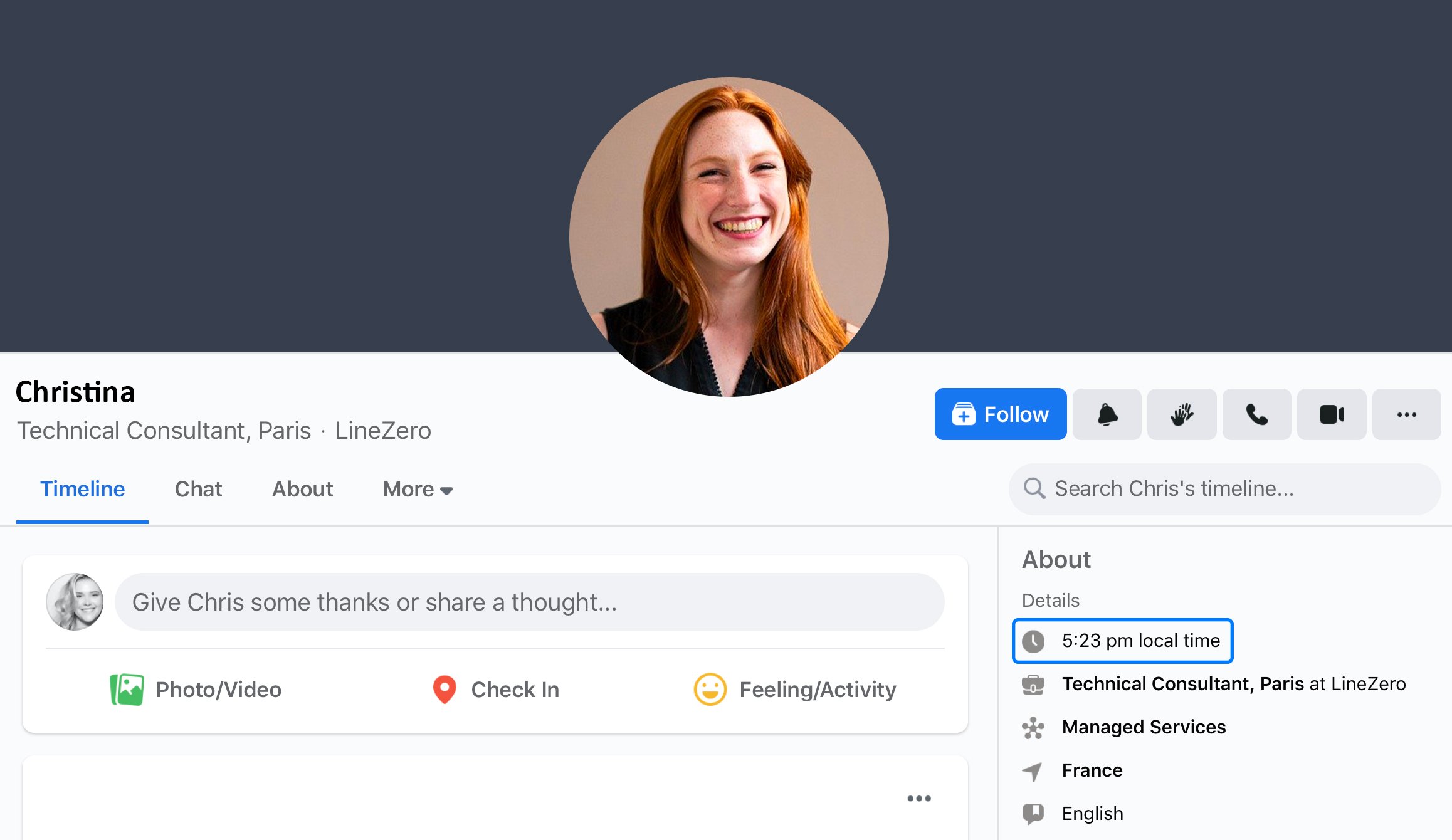Image resolution: width=1452 pixels, height=840 pixels.
Task: Click the local time clock icon
Action: 1034,641
